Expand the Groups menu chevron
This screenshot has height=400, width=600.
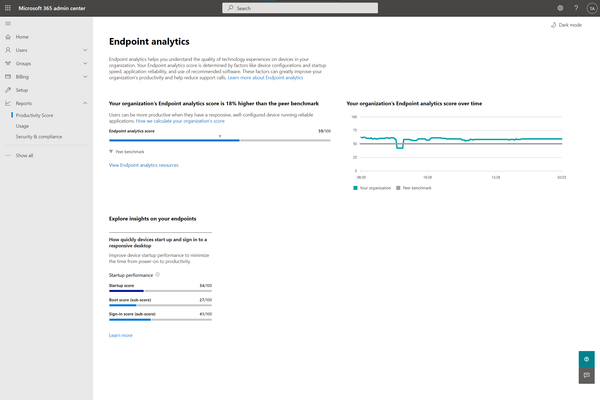85,63
